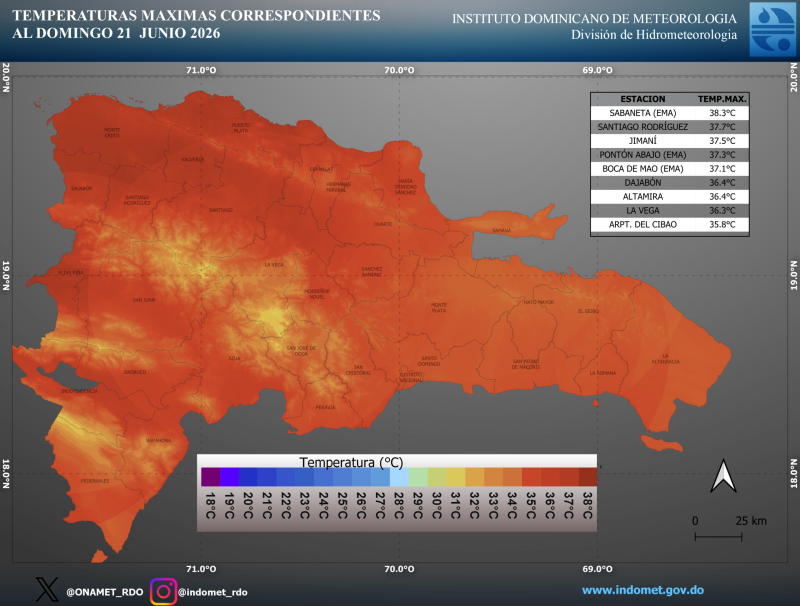Select the ARPT. DEL CIBAO row
Viewport: 800px width, 606px height.
click(x=670, y=224)
